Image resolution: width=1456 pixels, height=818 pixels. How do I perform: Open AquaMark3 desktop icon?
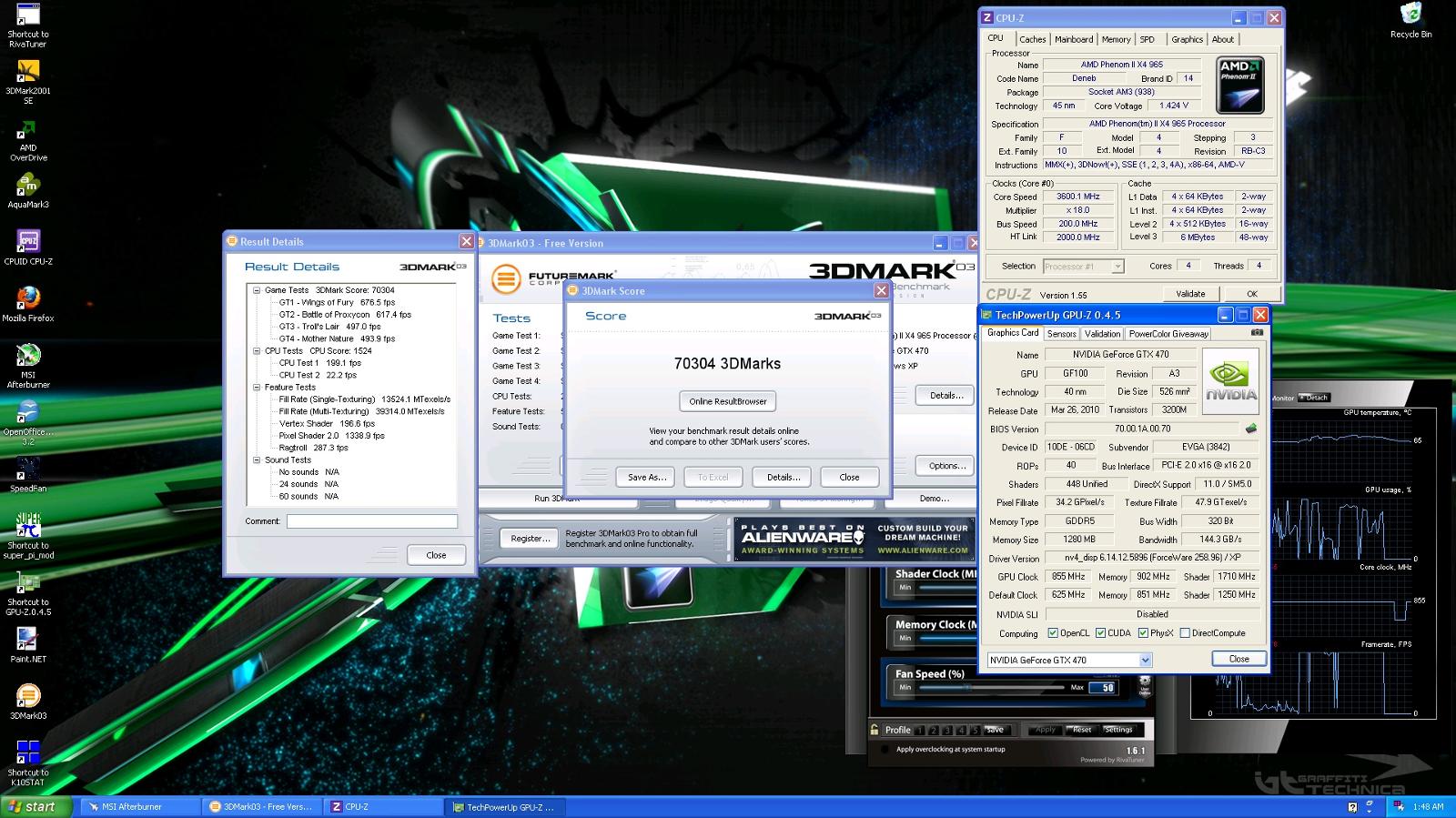[x=28, y=191]
